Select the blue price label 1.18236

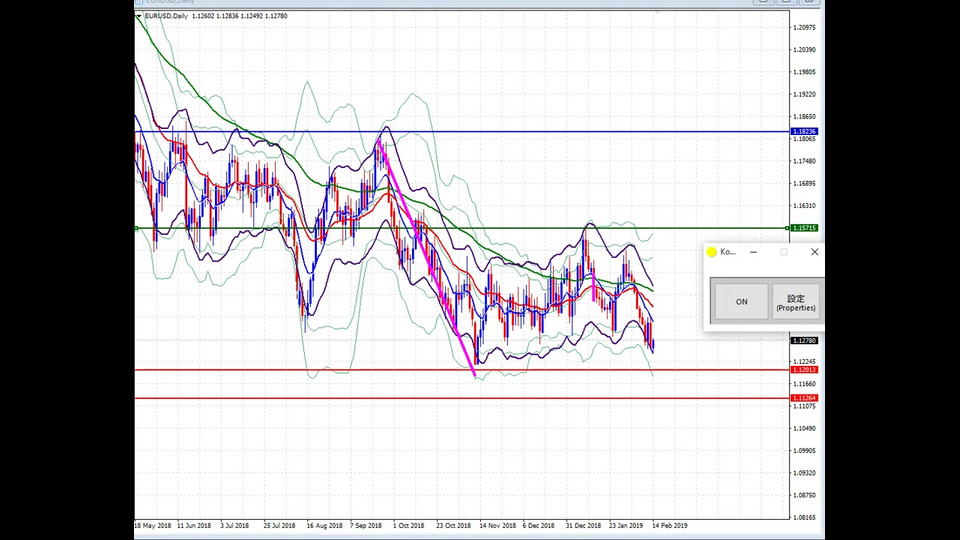click(804, 132)
